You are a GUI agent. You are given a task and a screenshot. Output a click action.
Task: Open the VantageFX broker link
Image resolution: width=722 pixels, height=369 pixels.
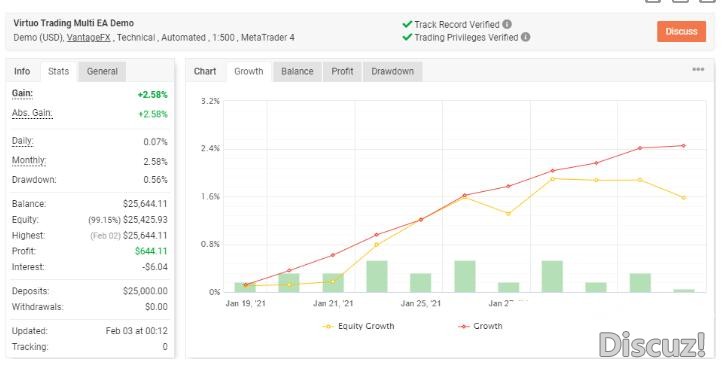click(88, 38)
